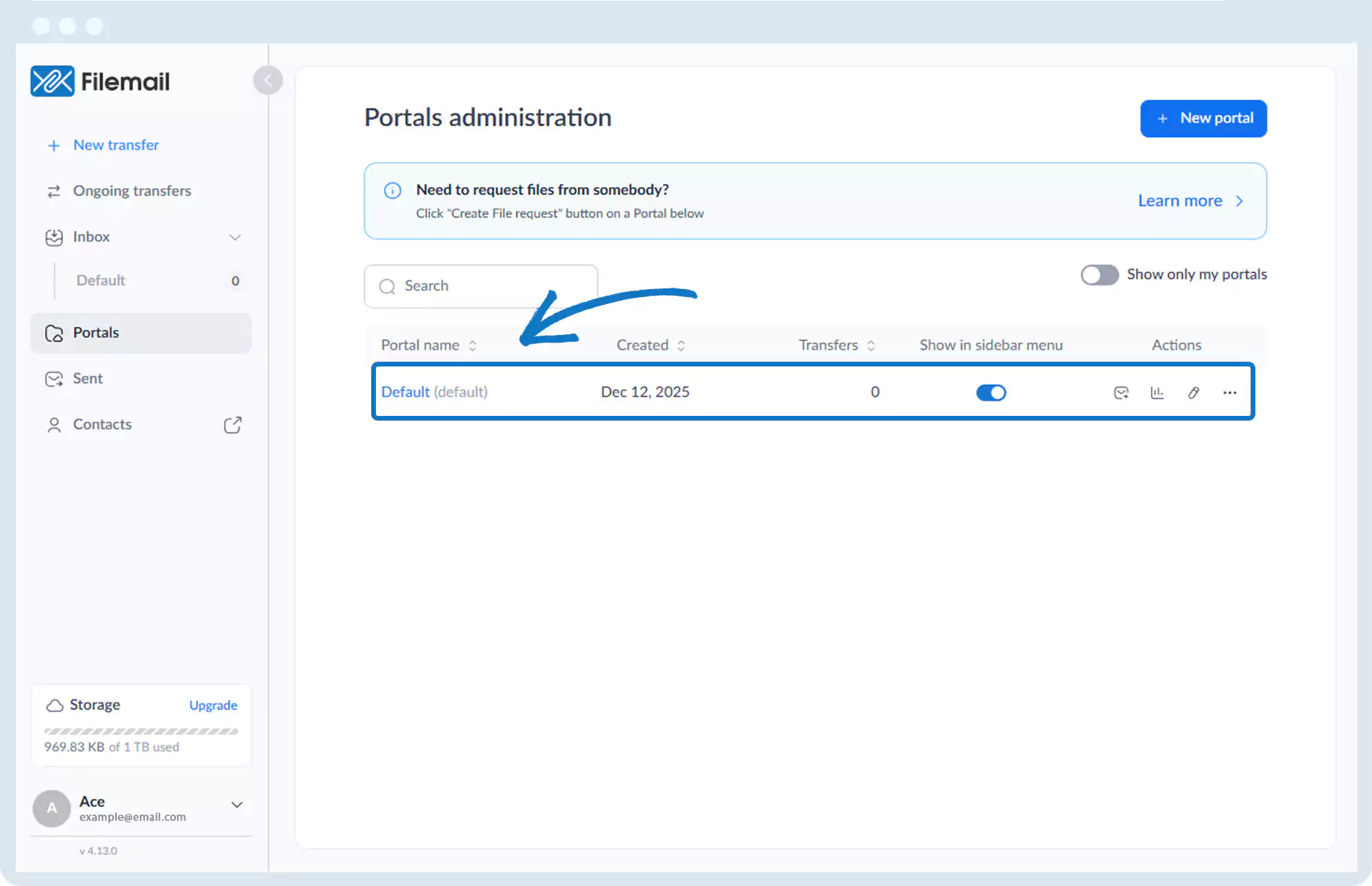Image resolution: width=1372 pixels, height=886 pixels.
Task: Open the Default portal link
Action: point(405,392)
